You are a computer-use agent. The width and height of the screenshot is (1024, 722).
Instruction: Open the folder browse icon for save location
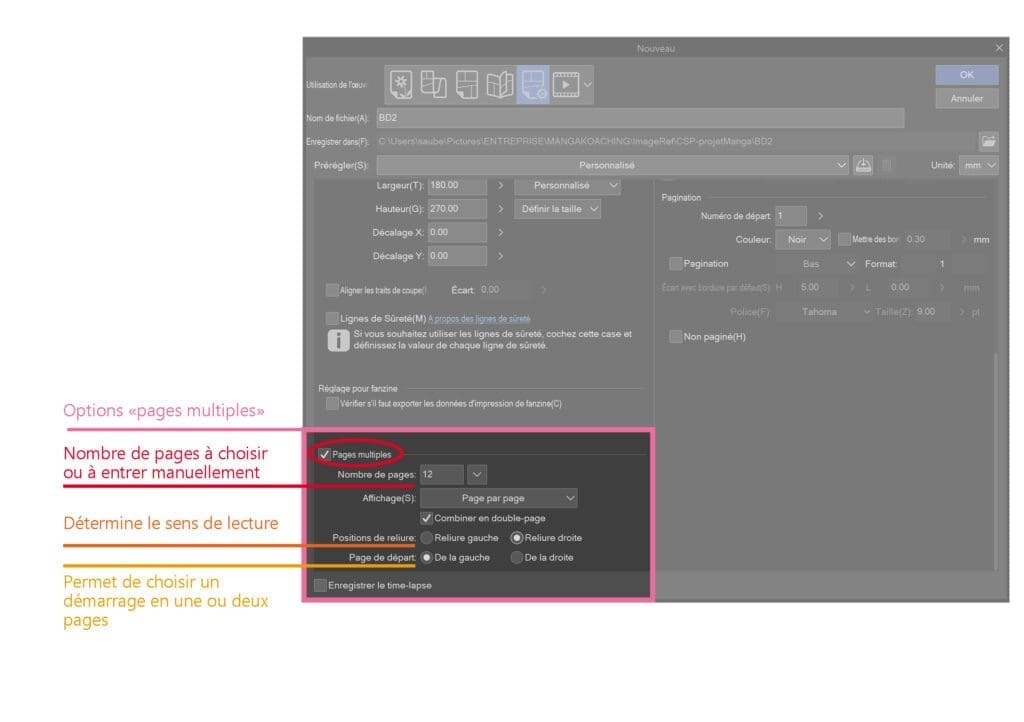click(x=988, y=141)
